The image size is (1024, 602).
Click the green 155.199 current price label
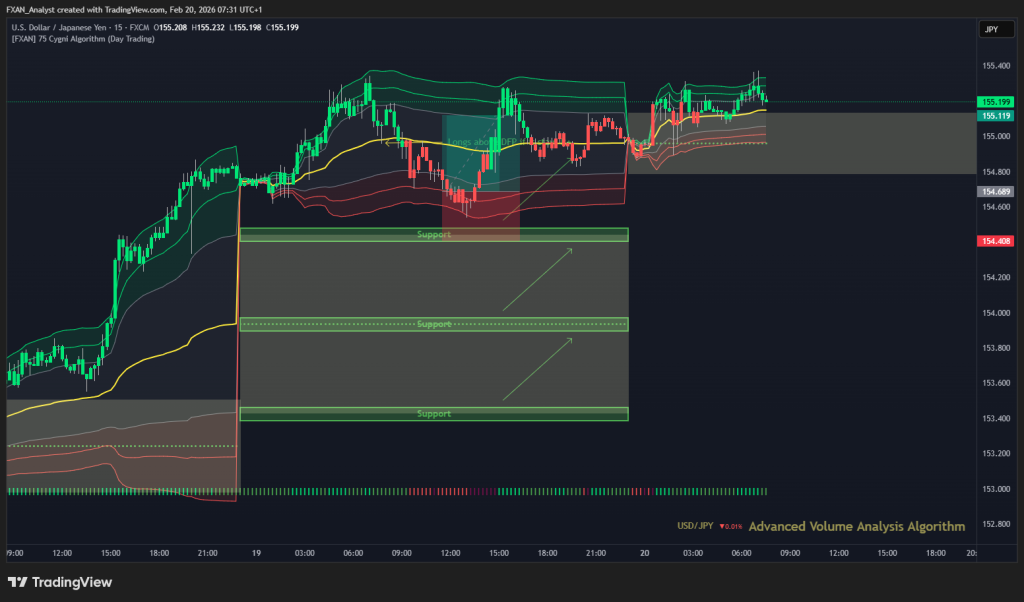[996, 102]
